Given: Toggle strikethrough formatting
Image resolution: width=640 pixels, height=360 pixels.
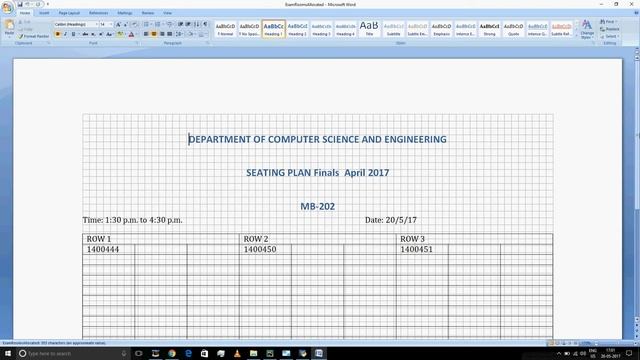Looking at the screenshot, I should (x=85, y=34).
